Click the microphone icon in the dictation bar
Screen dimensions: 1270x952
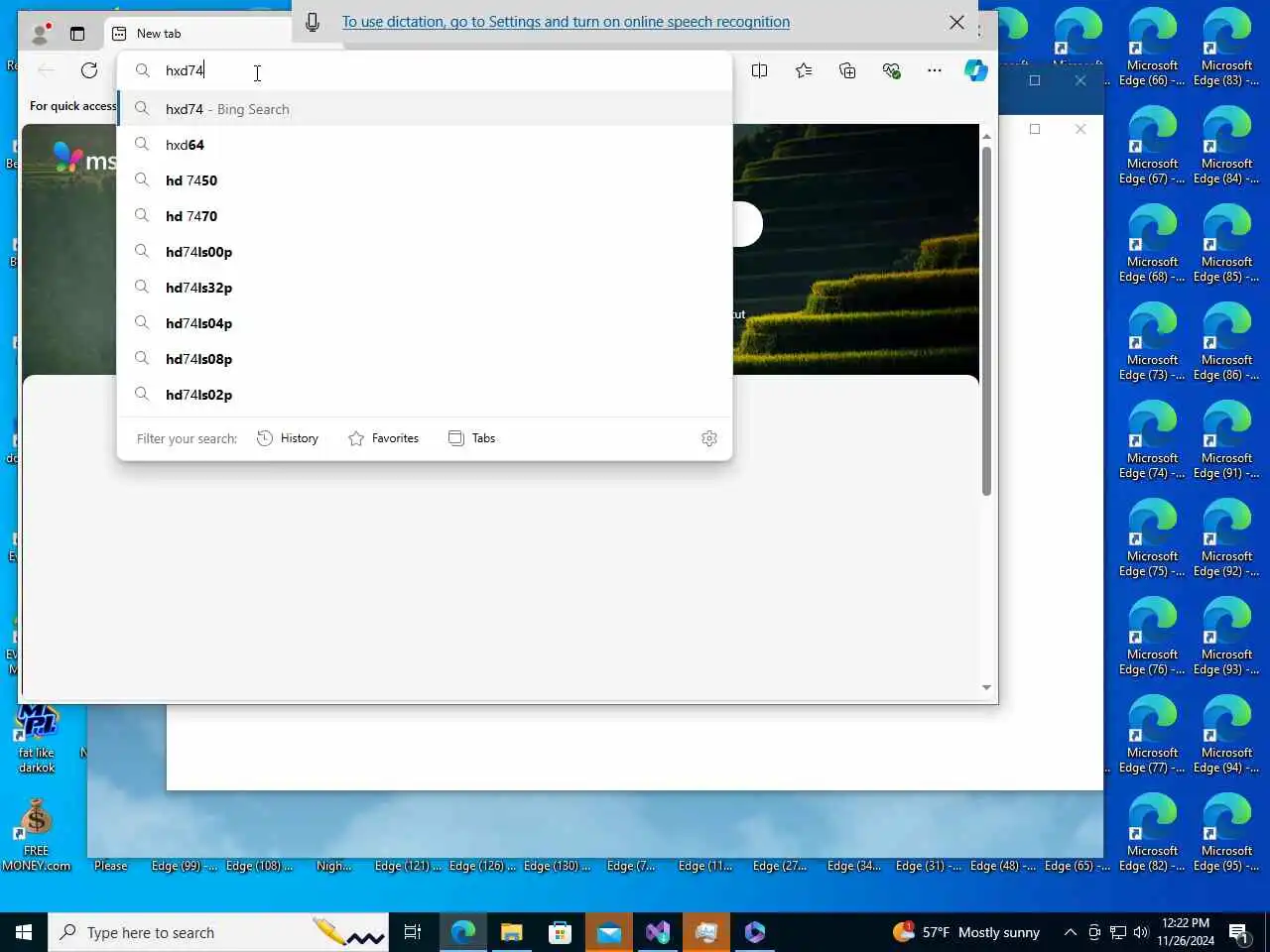coord(313,22)
